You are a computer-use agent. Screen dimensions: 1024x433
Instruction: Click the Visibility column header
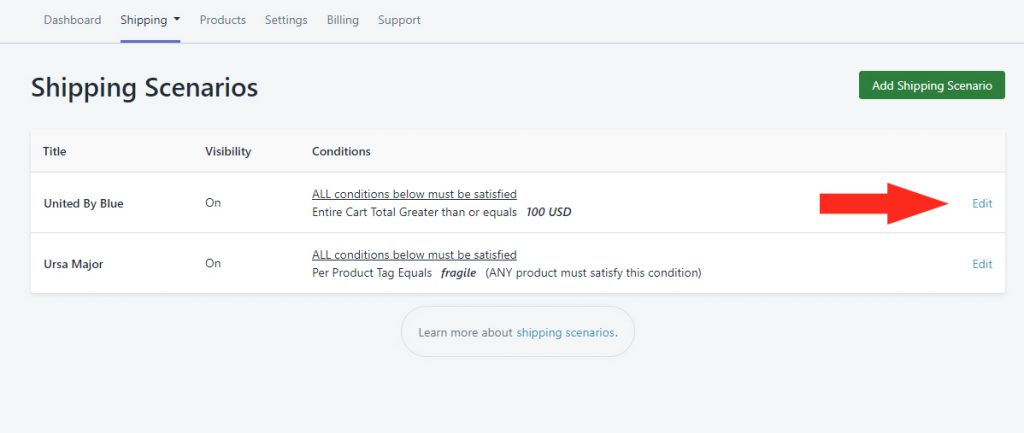tap(228, 152)
